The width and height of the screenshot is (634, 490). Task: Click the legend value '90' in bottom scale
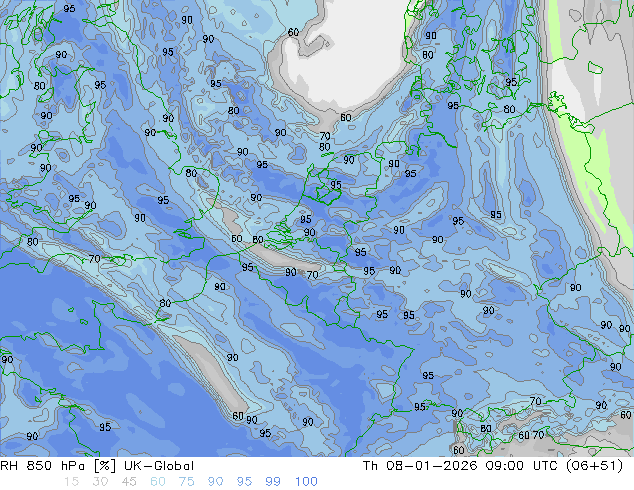pos(216,482)
